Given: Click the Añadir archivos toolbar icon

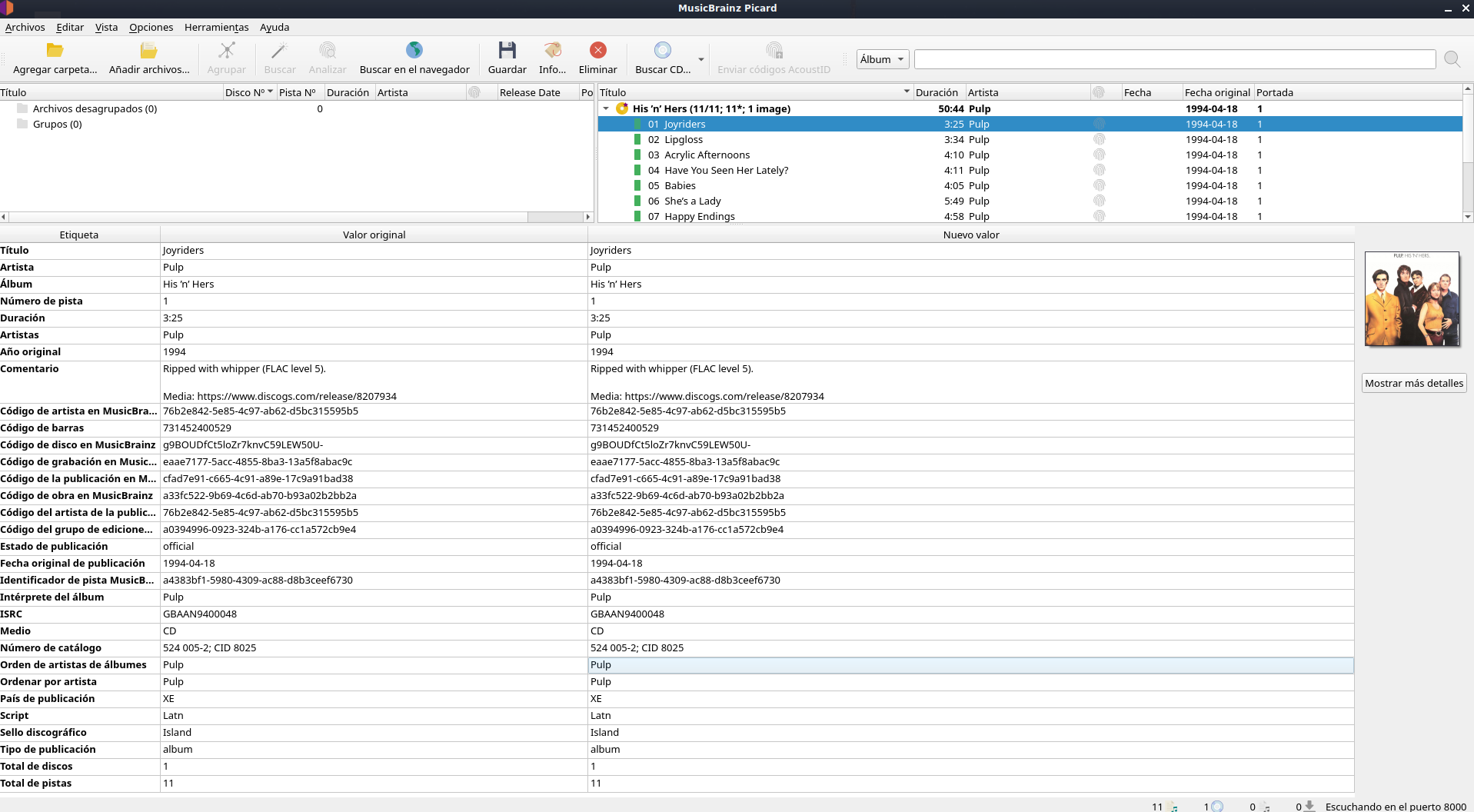Looking at the screenshot, I should pyautogui.click(x=149, y=51).
